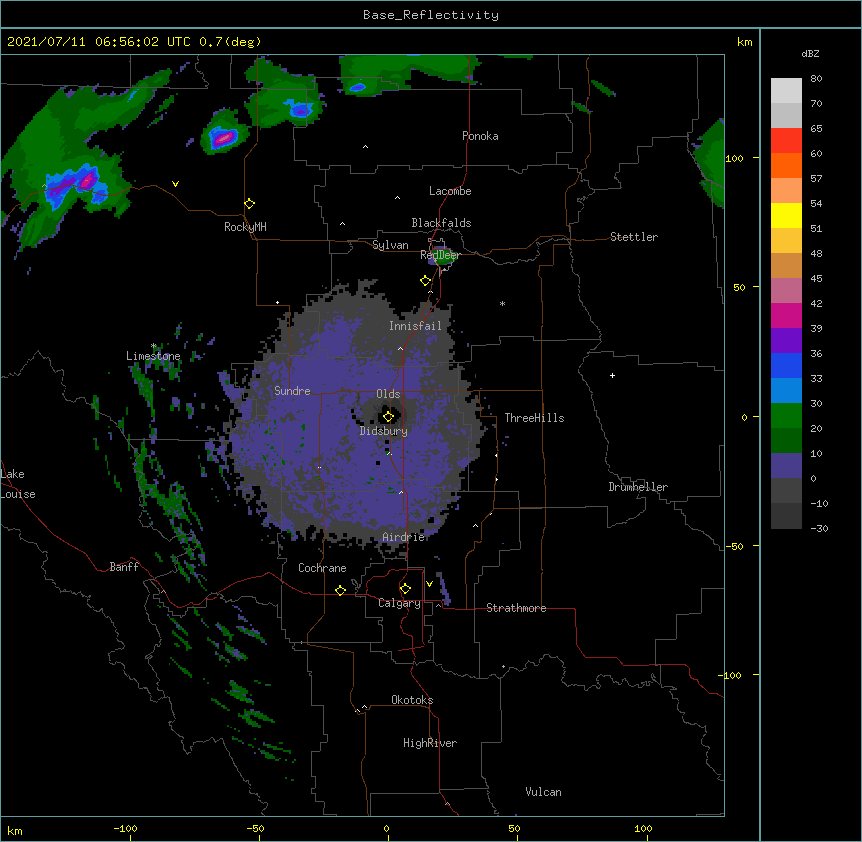The width and height of the screenshot is (862, 842).
Task: Click the -30 value on dBZ legend
Action: [819, 529]
